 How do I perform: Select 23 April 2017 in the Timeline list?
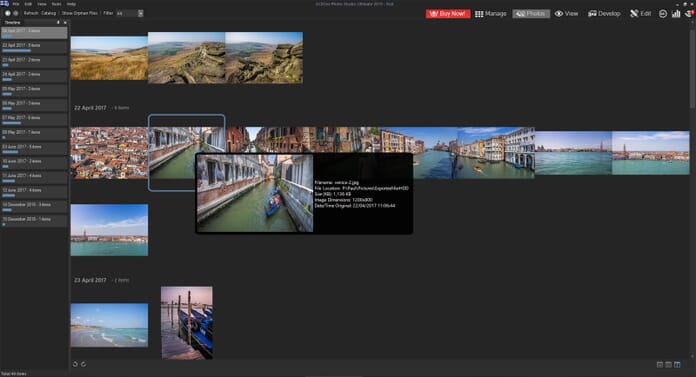click(x=34, y=61)
